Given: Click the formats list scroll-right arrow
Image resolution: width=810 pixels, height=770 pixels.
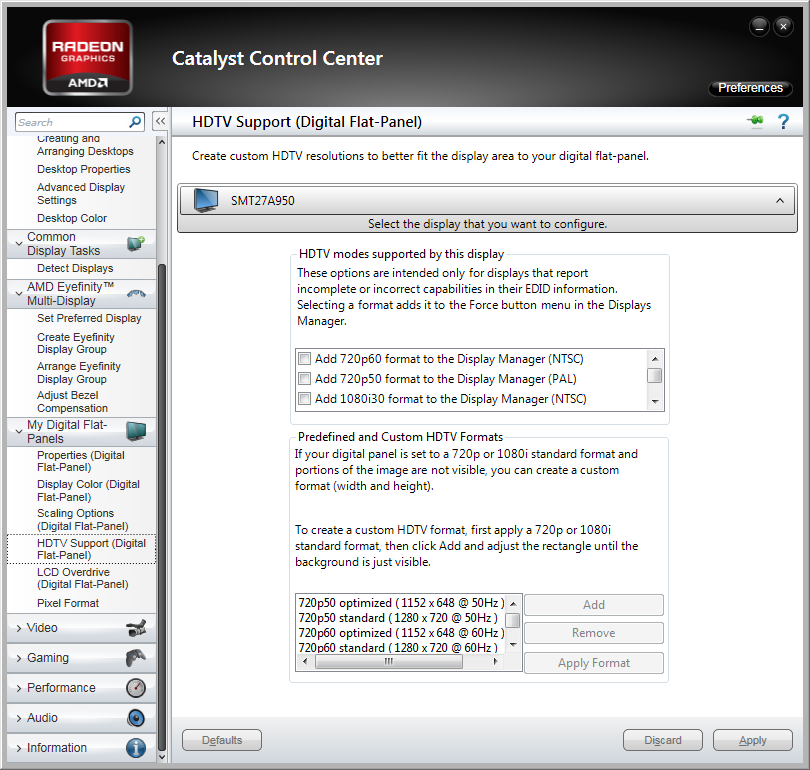Looking at the screenshot, I should point(495,662).
